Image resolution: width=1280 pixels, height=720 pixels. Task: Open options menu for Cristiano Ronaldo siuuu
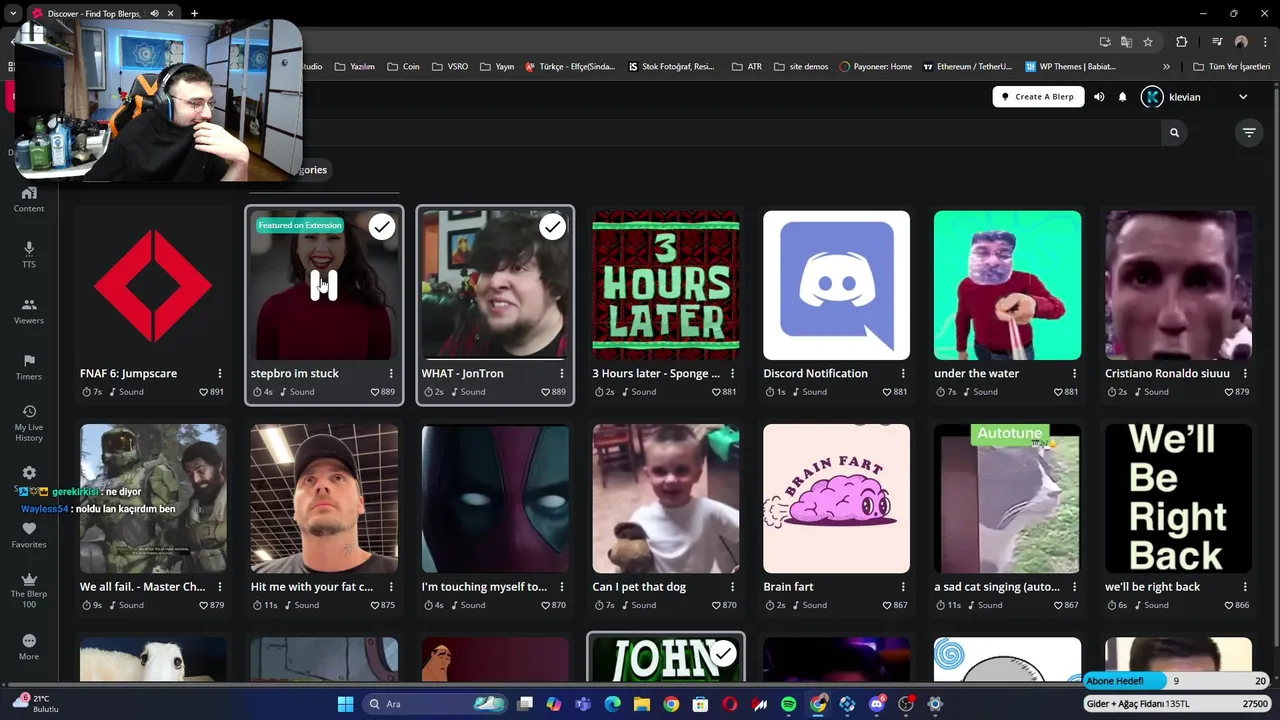tap(1245, 373)
